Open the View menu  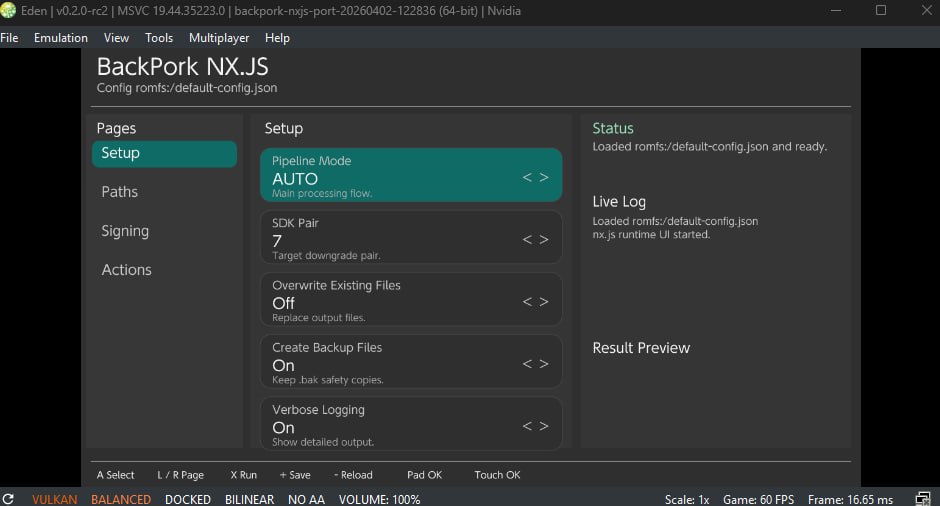(x=116, y=38)
